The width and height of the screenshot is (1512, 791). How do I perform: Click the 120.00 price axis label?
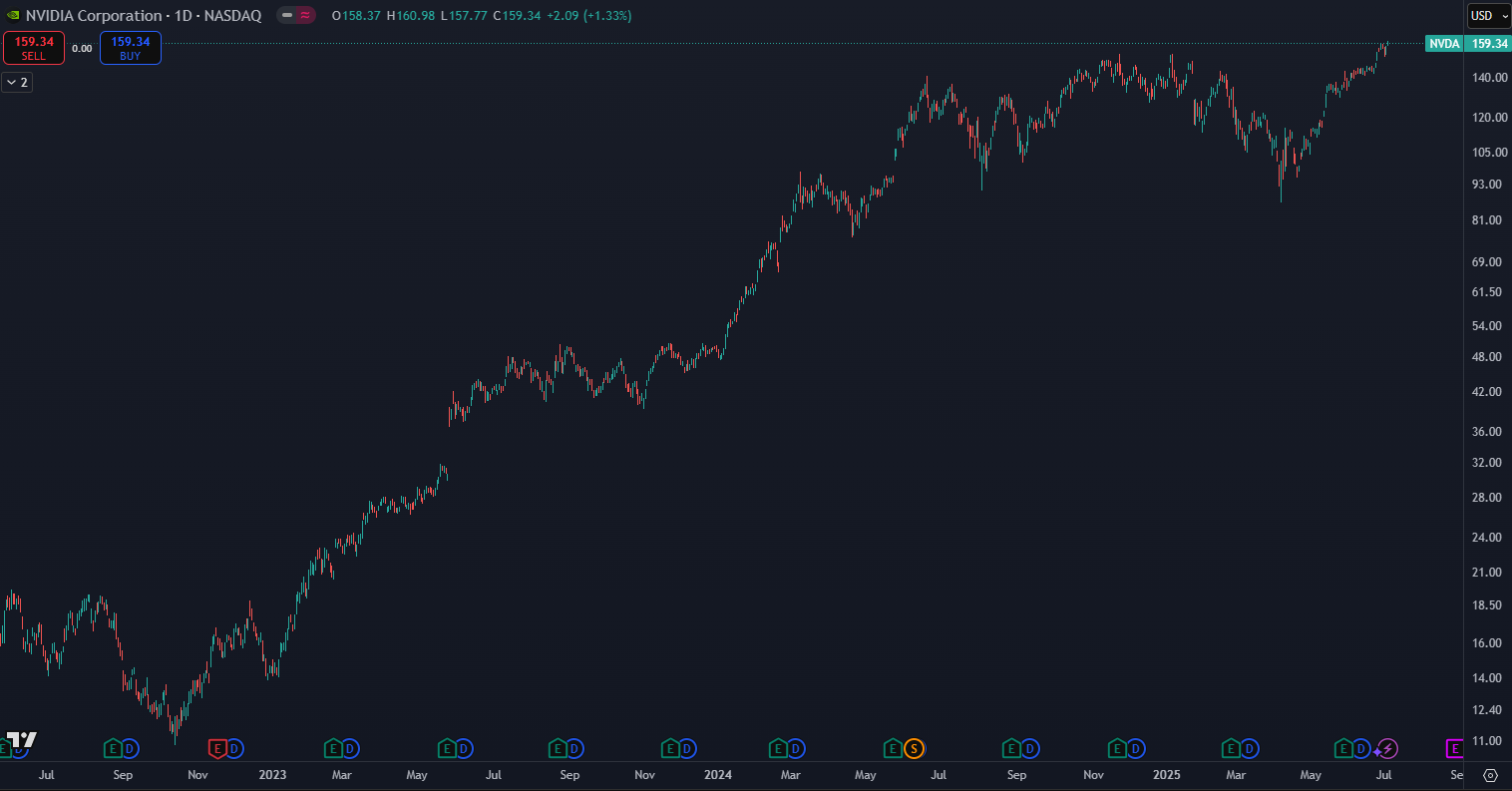click(1489, 118)
